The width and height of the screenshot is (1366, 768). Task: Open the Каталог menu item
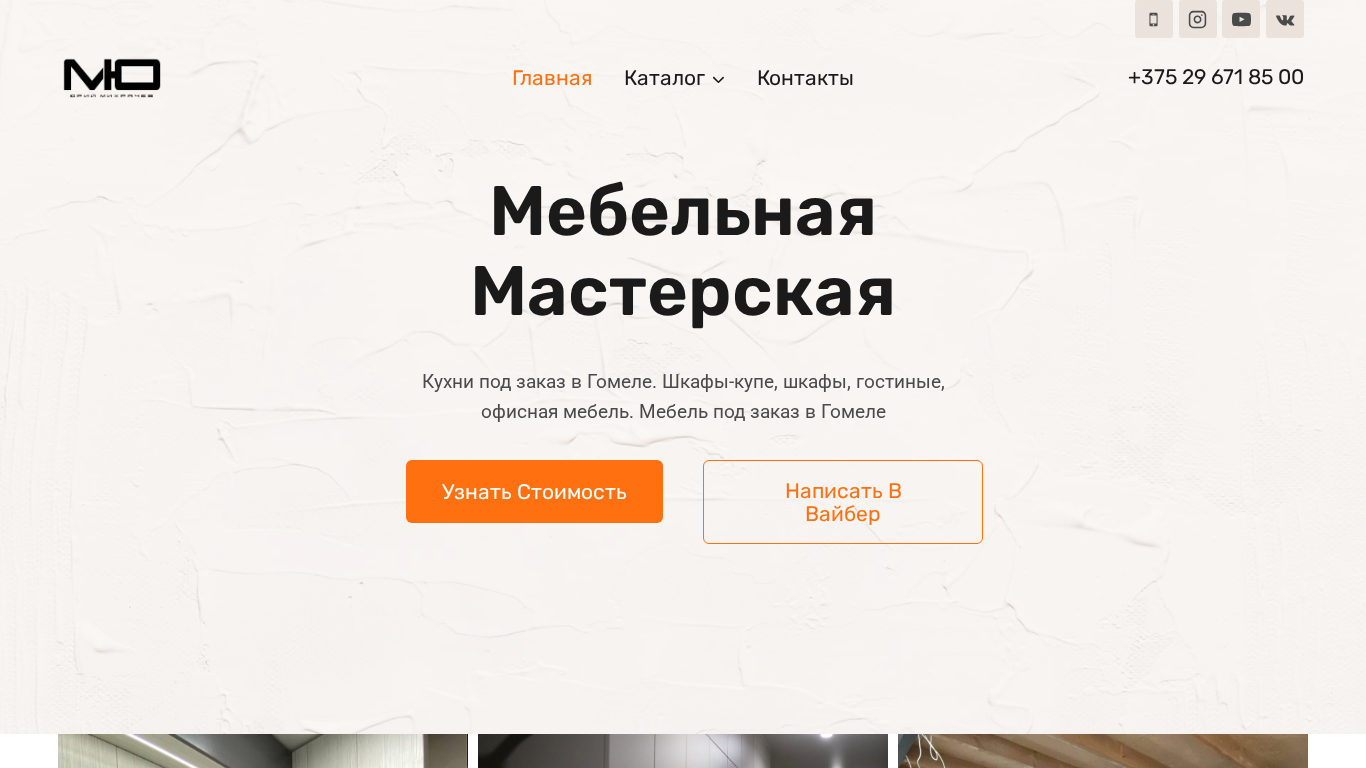click(x=665, y=78)
